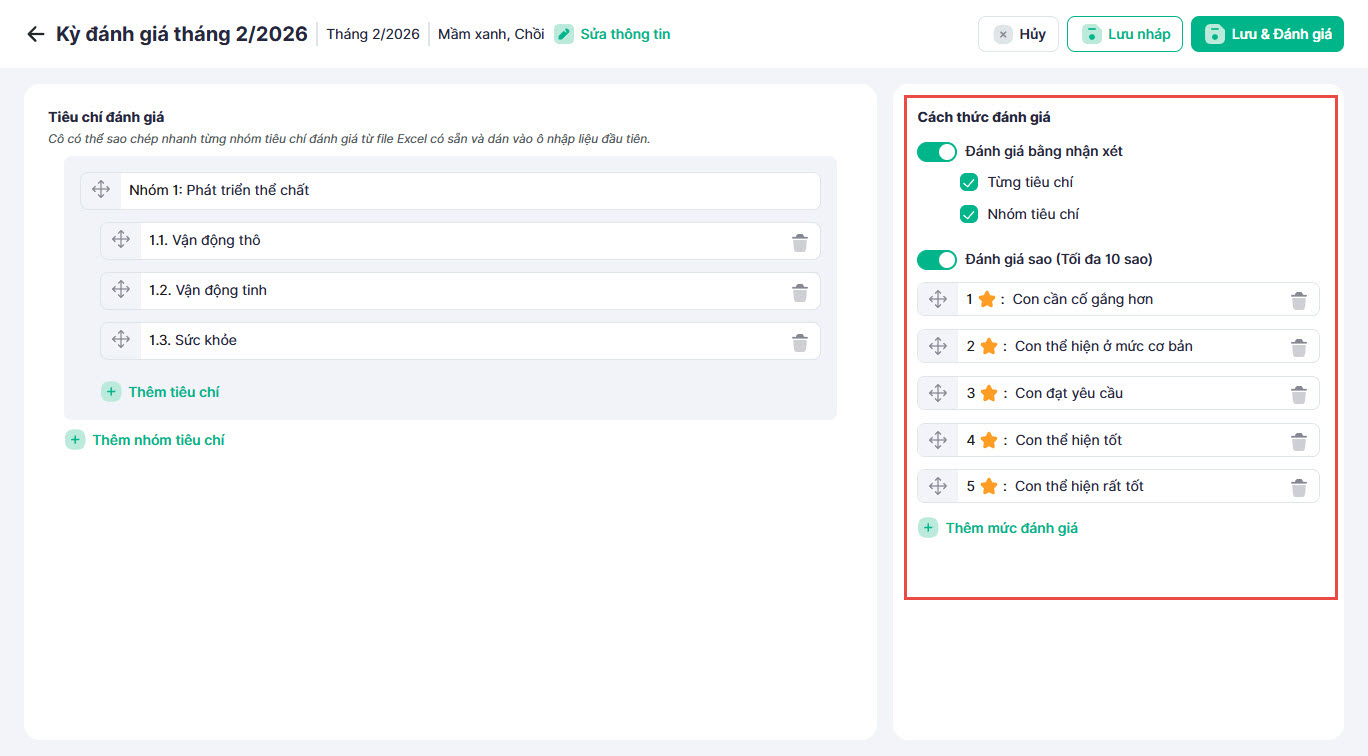The height and width of the screenshot is (756, 1368).
Task: Toggle Đánh giá bằng nhận xét switch
Action: (937, 152)
